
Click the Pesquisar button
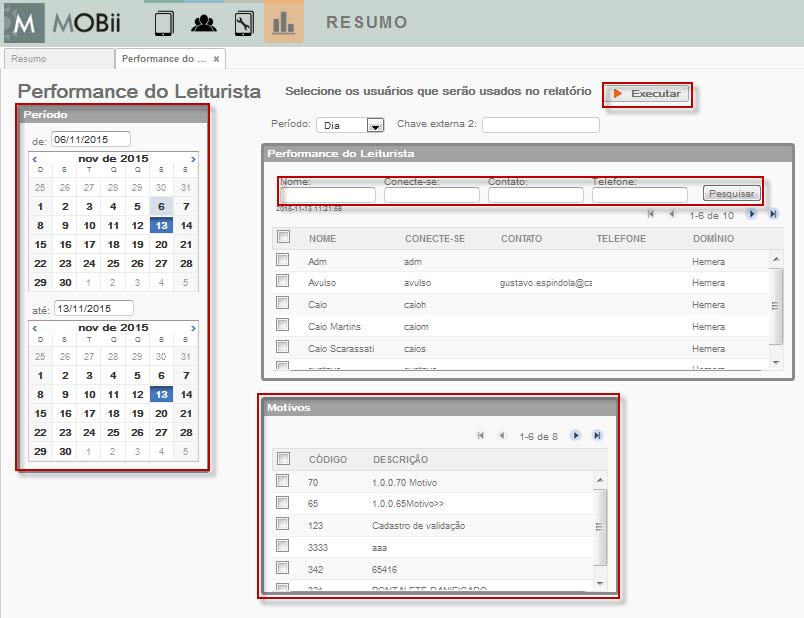[x=731, y=193]
